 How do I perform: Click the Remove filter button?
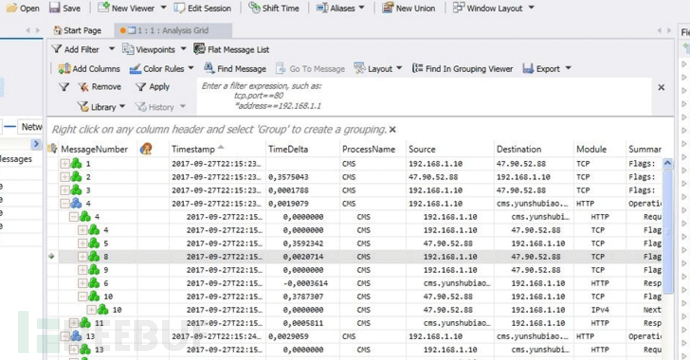99,87
